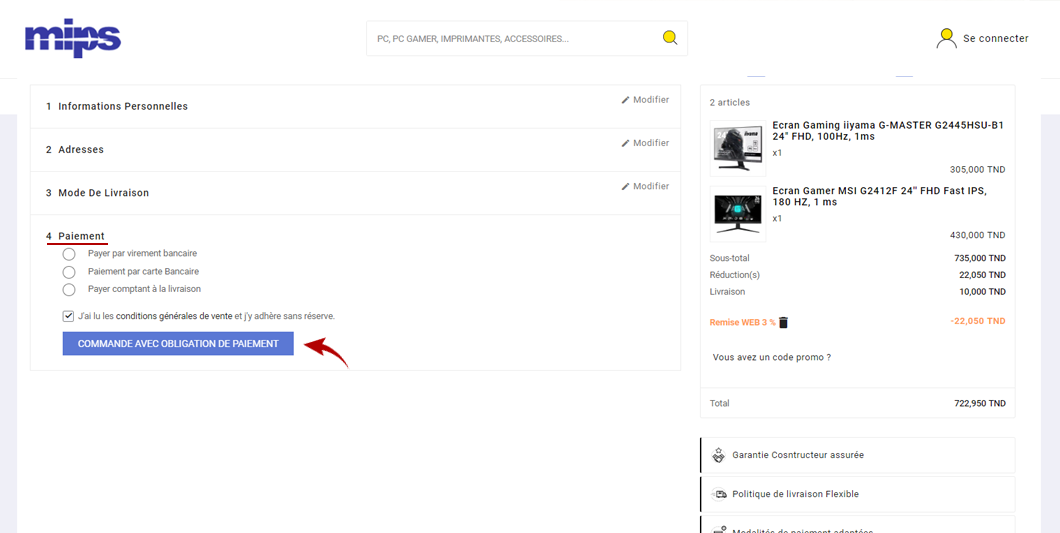
Task: Select Payer par virement bancaire option
Action: (x=69, y=254)
